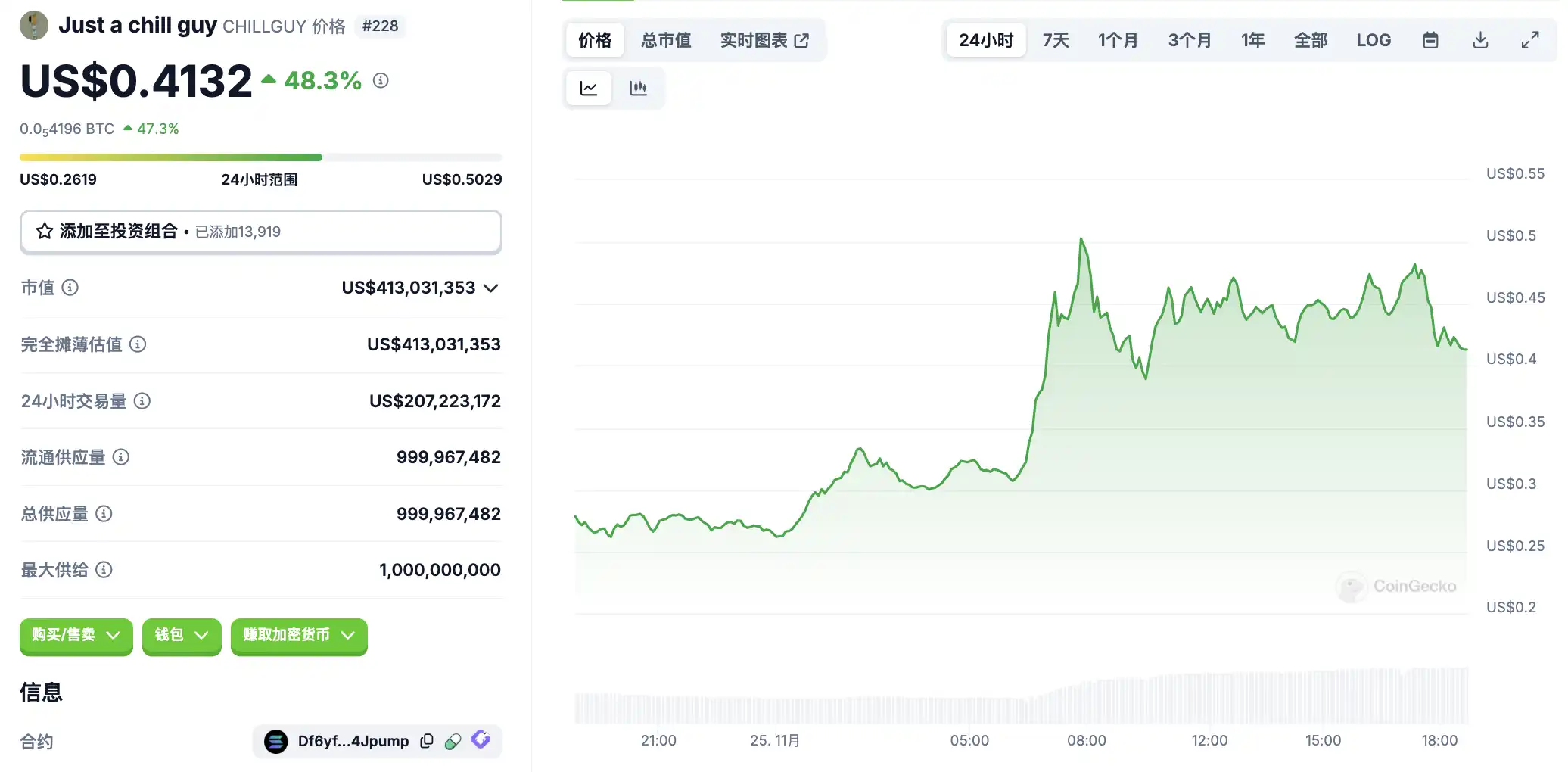Click the purple wallet icon next to contract
The height and width of the screenshot is (772, 1568).
pos(481,739)
